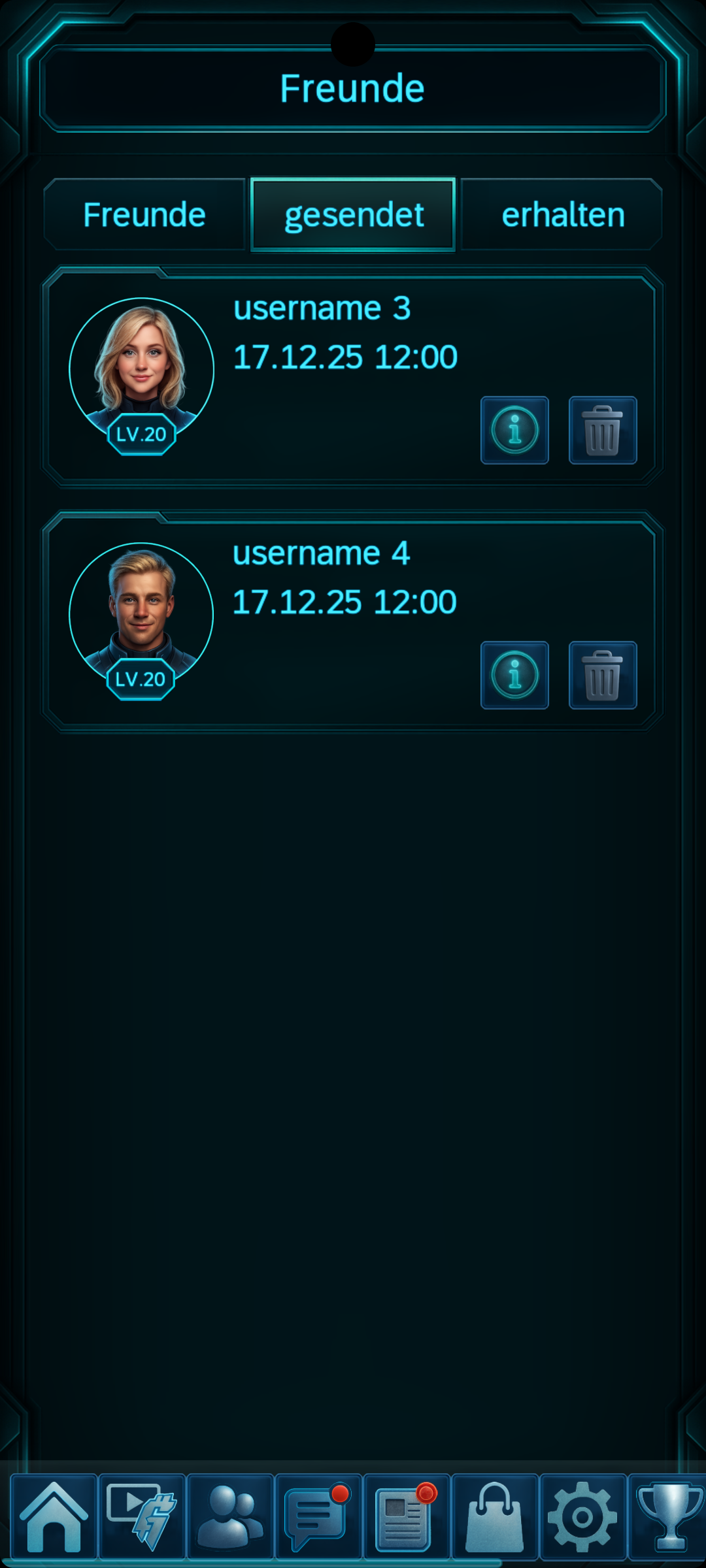Open settings gear icon
The width and height of the screenshot is (706, 1568).
tap(583, 1517)
